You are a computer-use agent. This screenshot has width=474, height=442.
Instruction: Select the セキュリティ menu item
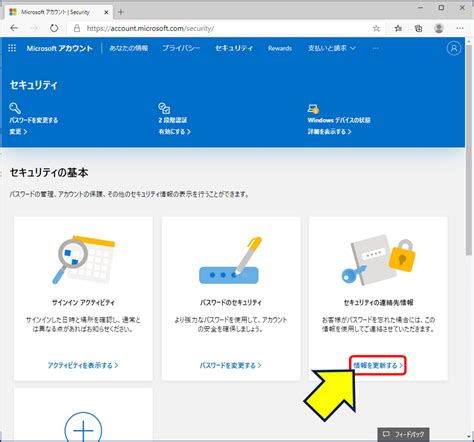click(234, 48)
